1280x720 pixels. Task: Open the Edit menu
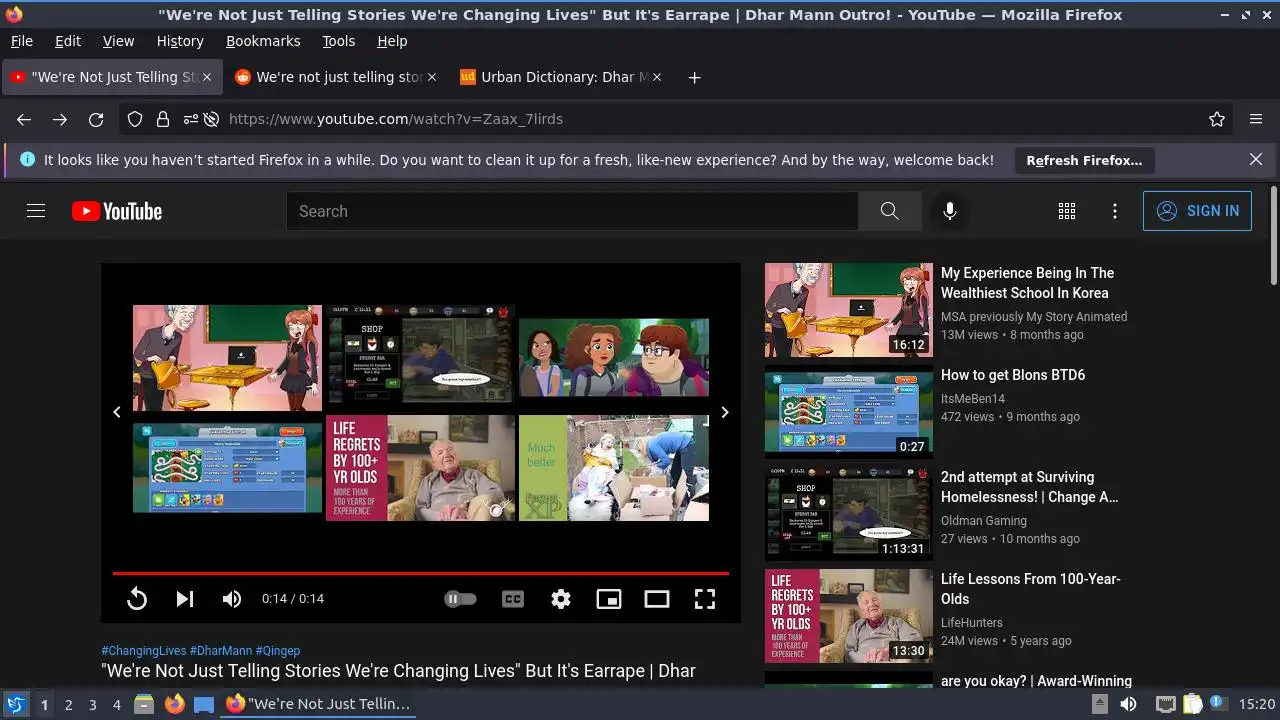(x=68, y=41)
